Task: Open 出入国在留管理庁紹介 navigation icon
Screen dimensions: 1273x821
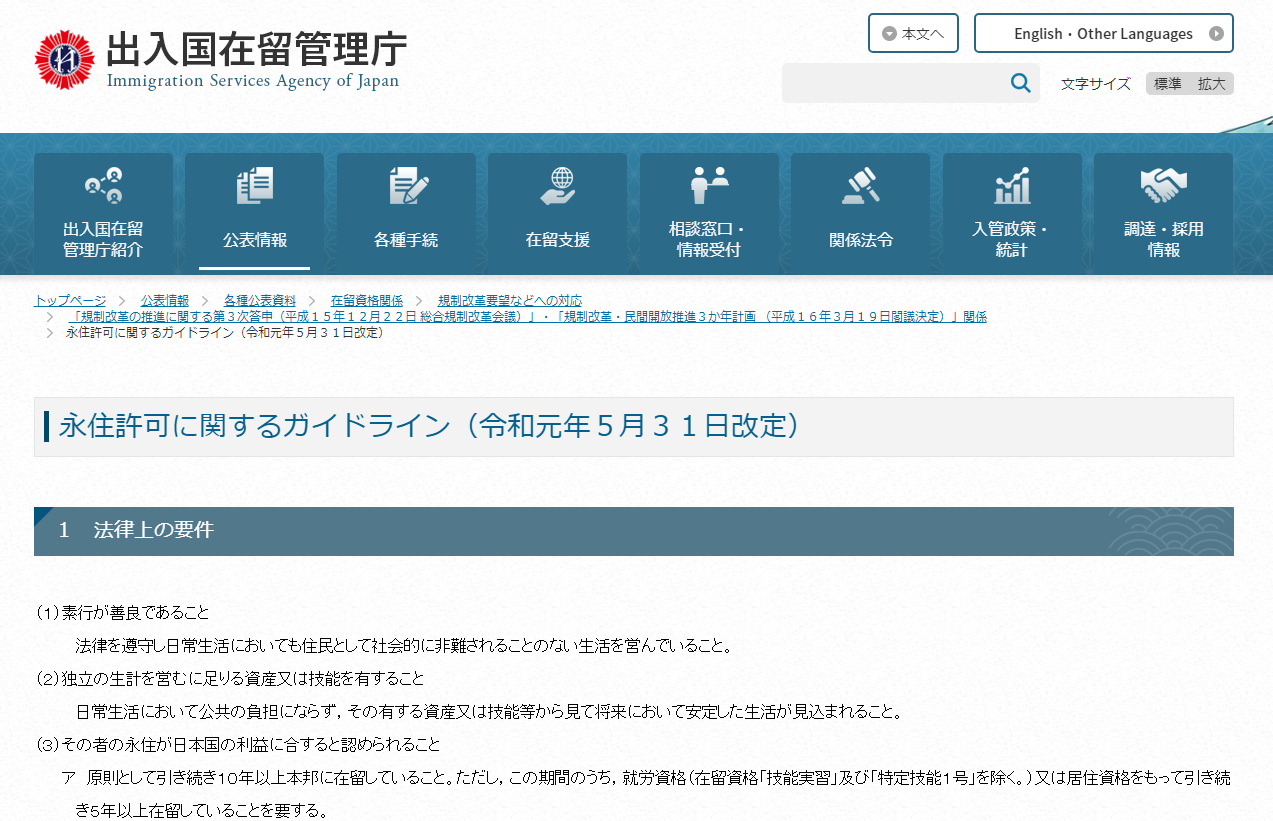Action: coord(103,186)
